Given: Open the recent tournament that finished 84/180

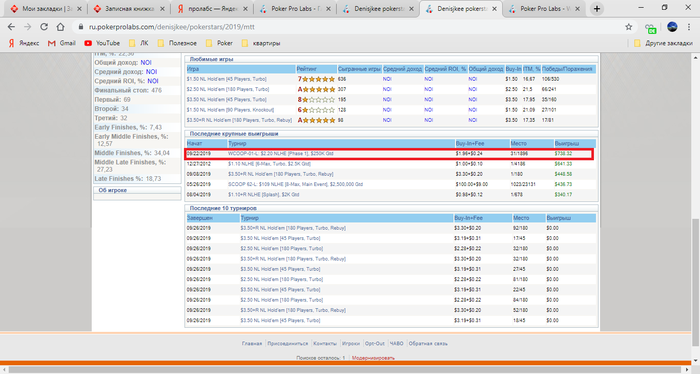Looking at the screenshot, I should (x=281, y=300).
